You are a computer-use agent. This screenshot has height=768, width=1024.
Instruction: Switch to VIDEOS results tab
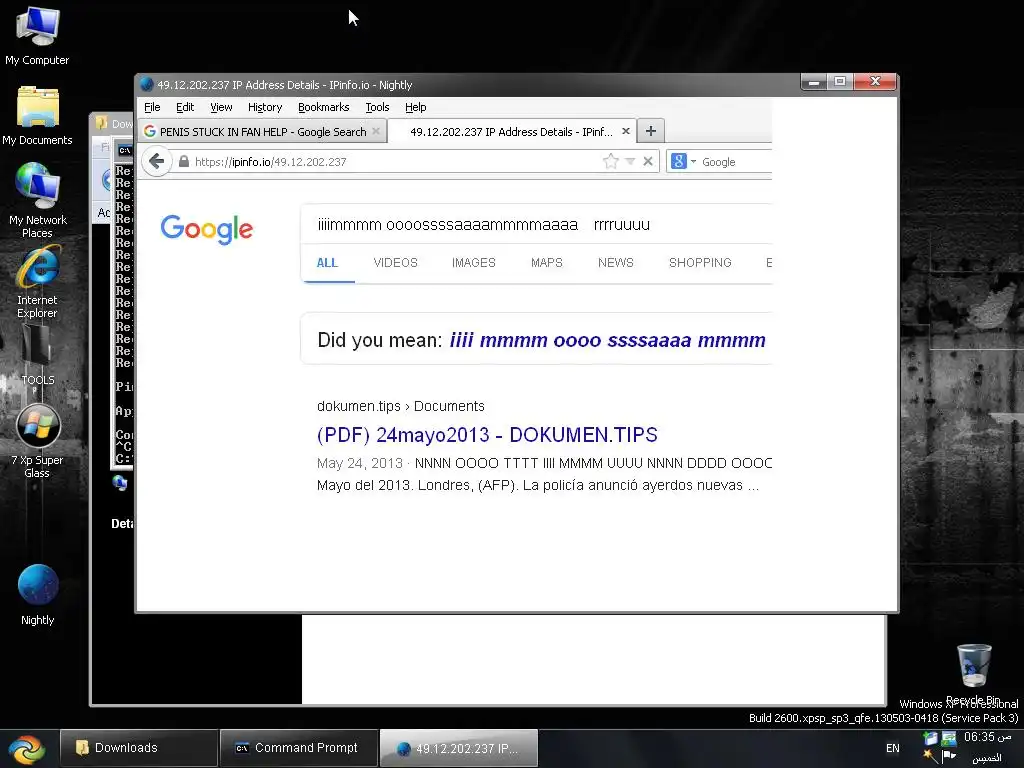pyautogui.click(x=395, y=263)
